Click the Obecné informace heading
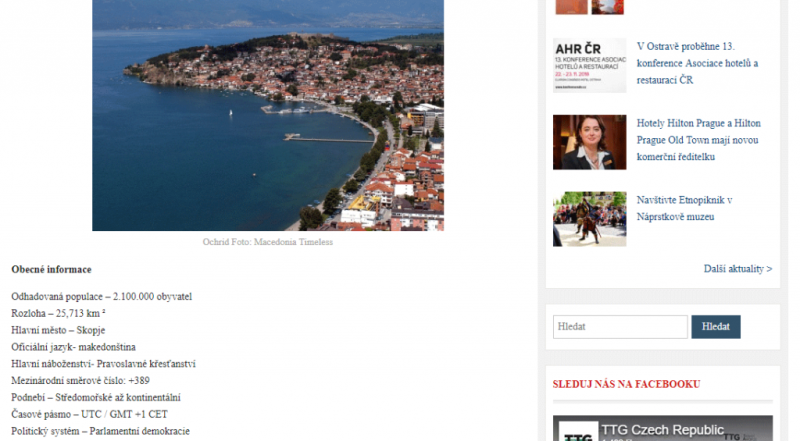800x441 pixels. click(51, 270)
